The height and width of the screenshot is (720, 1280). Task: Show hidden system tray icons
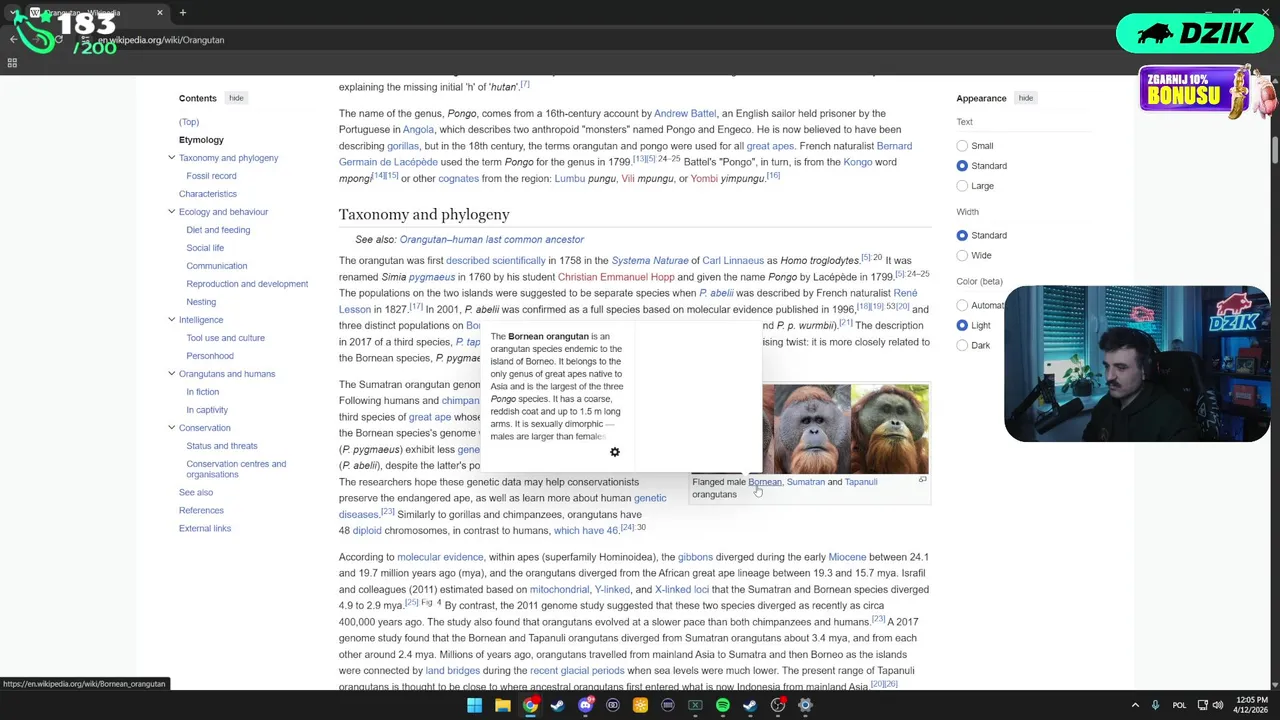point(1135,705)
